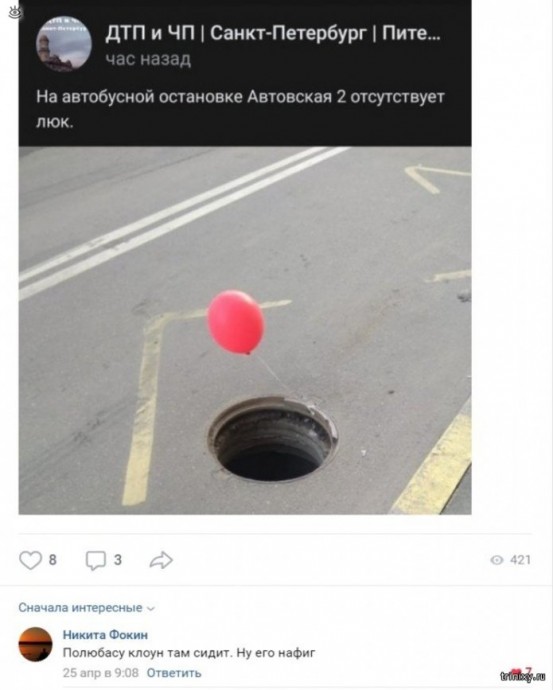Share the post using arrow icon

tap(161, 560)
